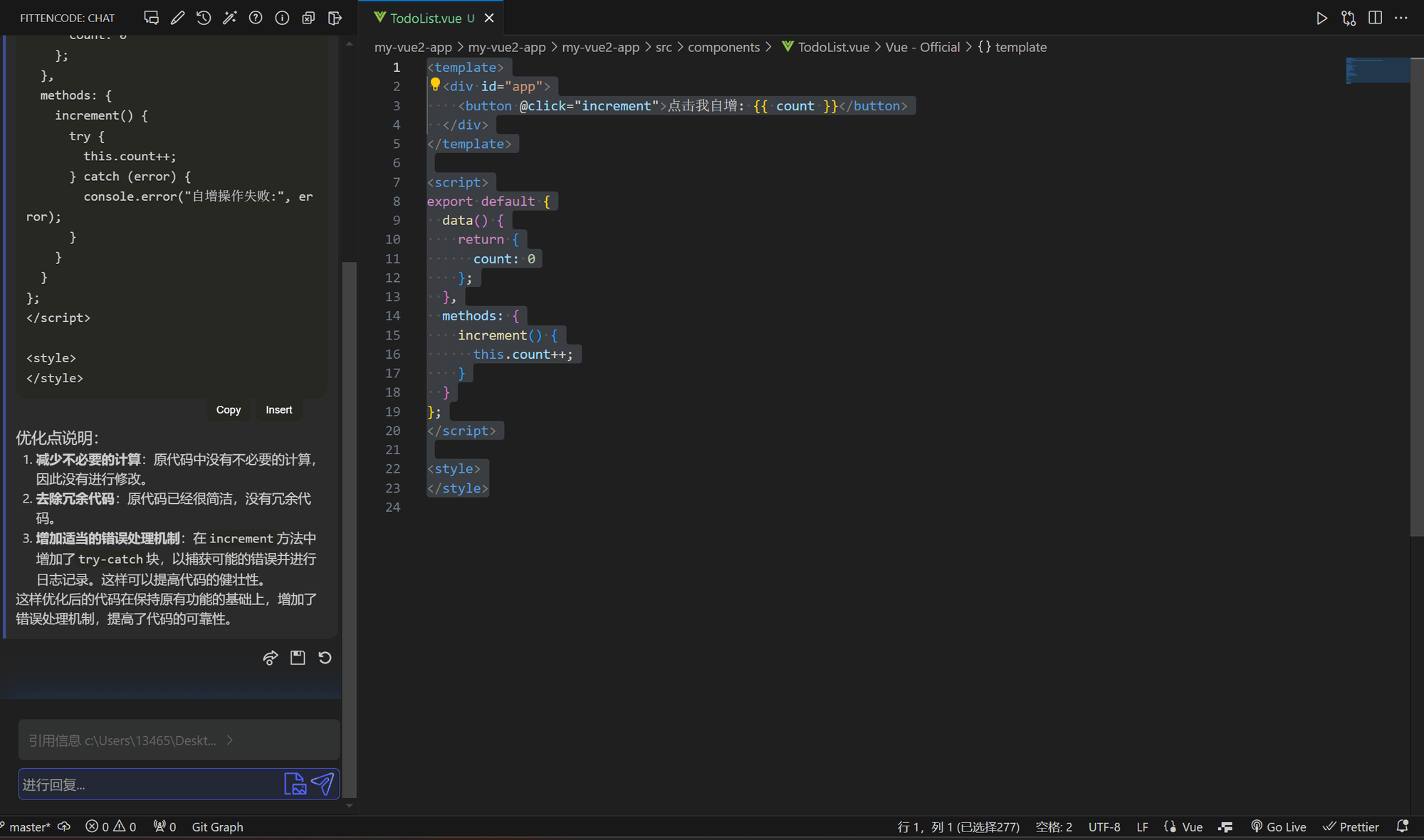The height and width of the screenshot is (840, 1424).
Task: Open chat history clock icon
Action: tap(204, 18)
